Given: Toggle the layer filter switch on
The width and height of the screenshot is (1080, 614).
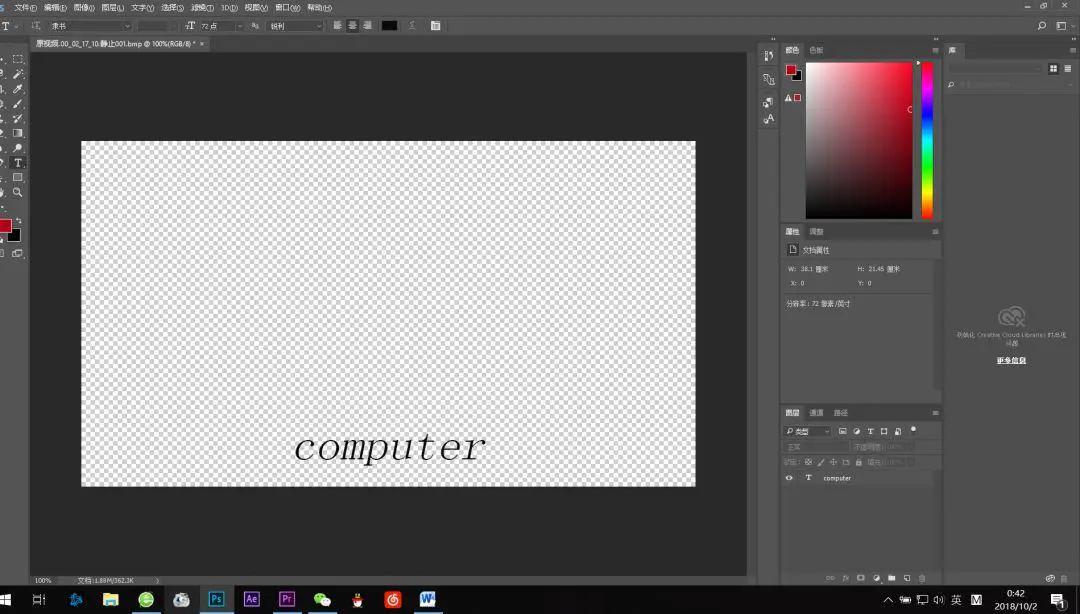Looking at the screenshot, I should click(x=913, y=430).
